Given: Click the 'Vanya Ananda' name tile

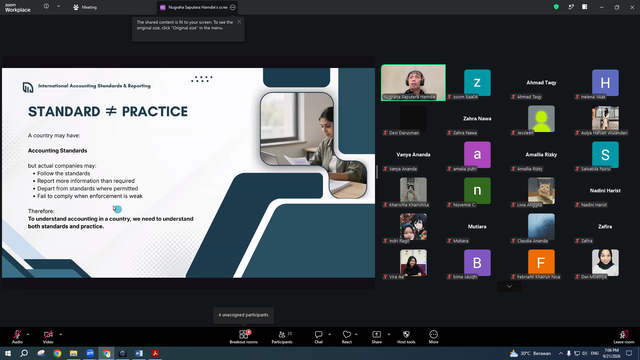Looking at the screenshot, I should 413,155.
